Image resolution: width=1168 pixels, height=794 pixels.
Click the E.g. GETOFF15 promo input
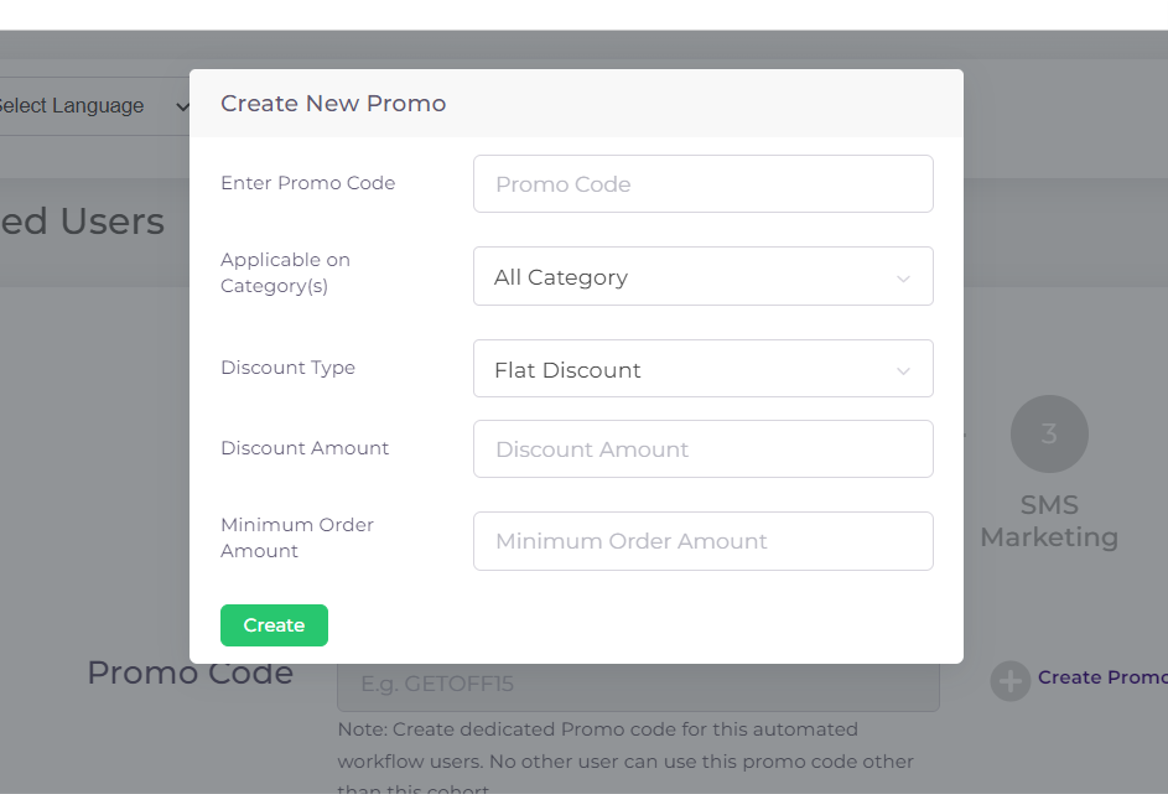point(638,685)
